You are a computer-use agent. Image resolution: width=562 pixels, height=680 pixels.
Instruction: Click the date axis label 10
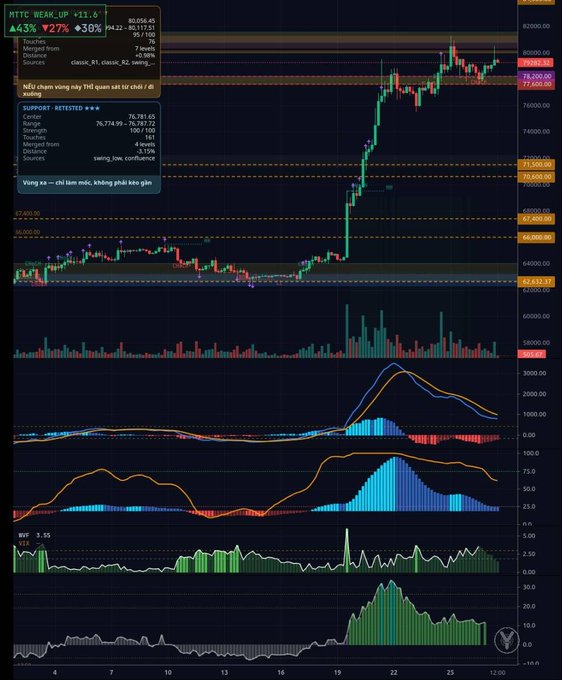tap(168, 673)
